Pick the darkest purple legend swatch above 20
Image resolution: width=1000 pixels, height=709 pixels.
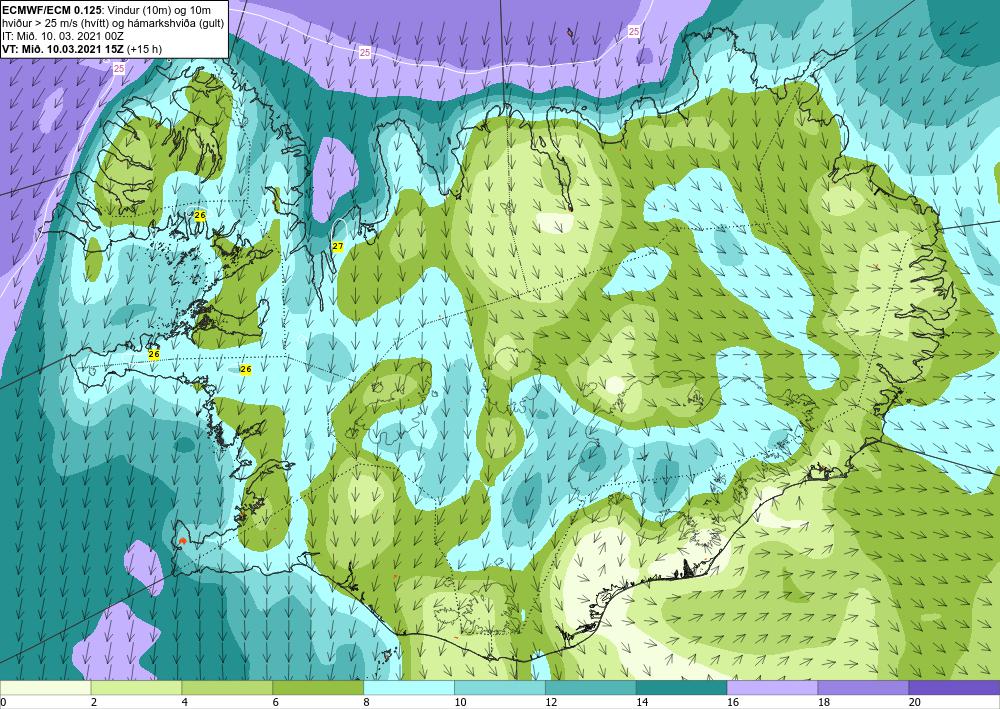[954, 688]
